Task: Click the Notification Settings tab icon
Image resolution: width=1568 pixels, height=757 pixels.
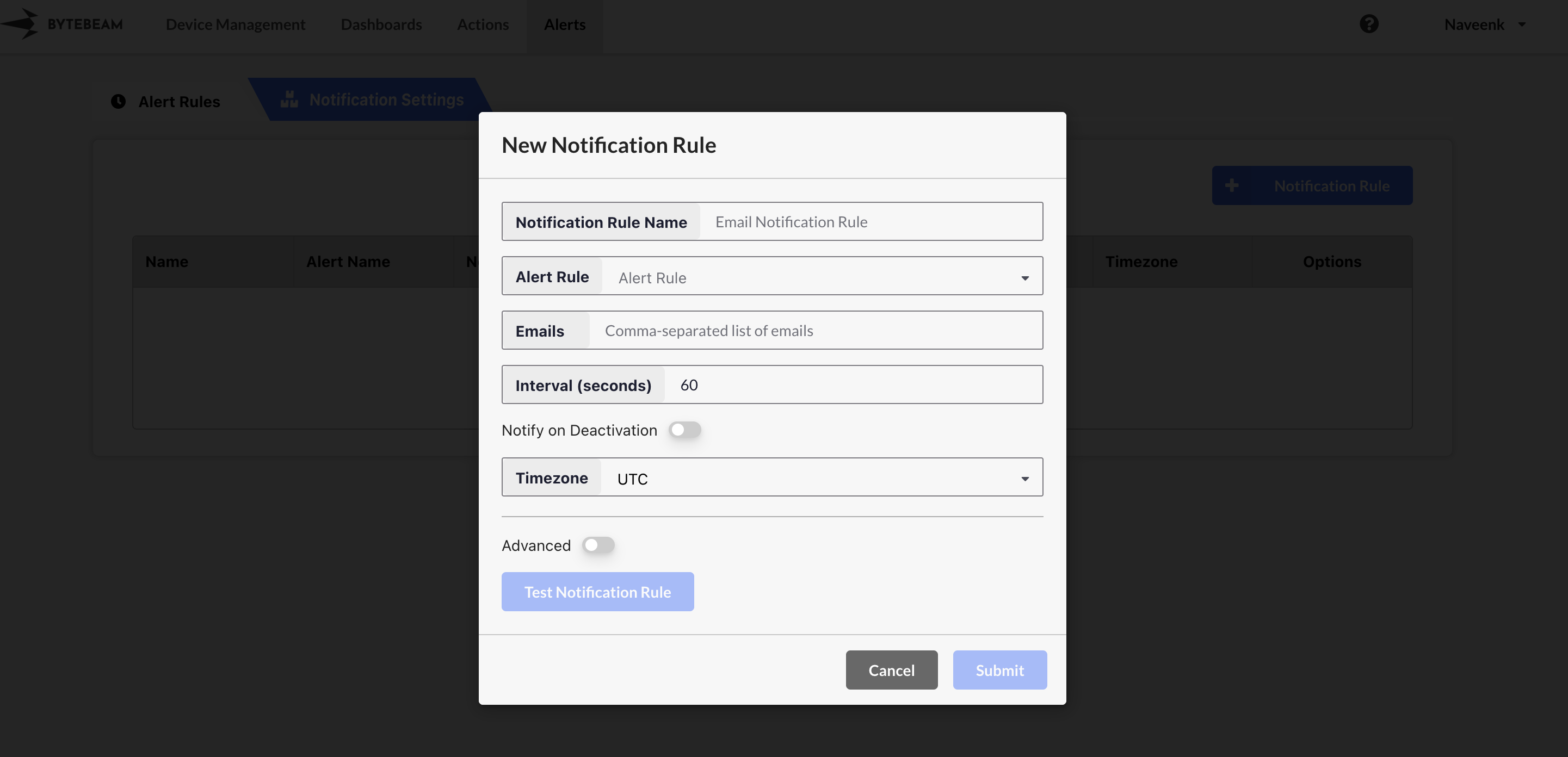Action: [x=289, y=99]
